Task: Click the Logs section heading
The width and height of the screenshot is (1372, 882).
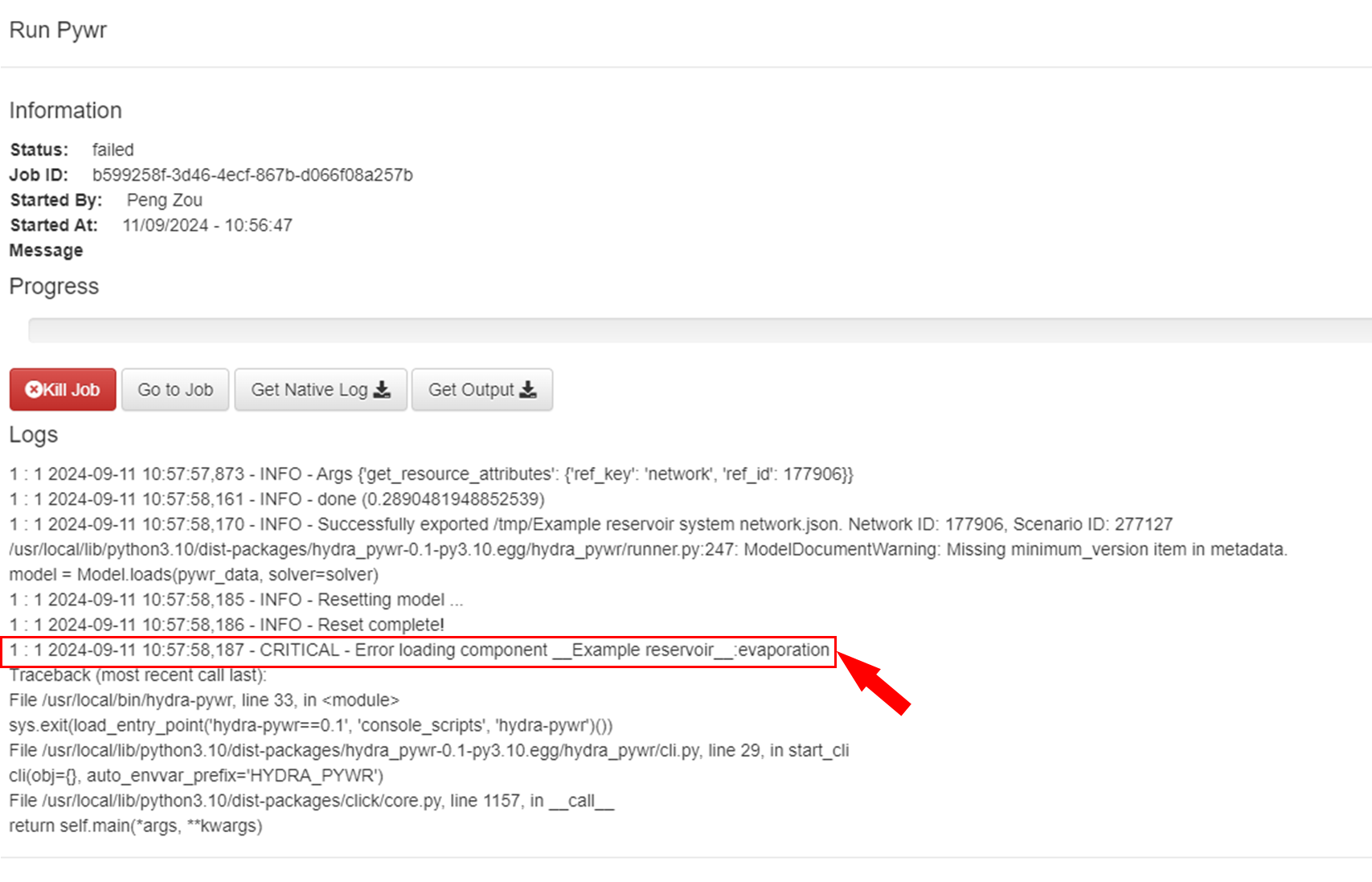Action: pyautogui.click(x=34, y=435)
